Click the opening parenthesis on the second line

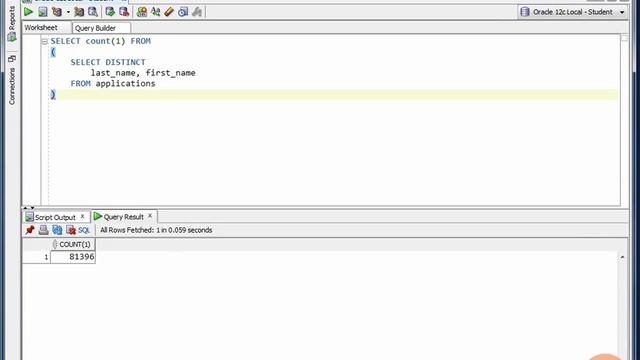click(53, 52)
